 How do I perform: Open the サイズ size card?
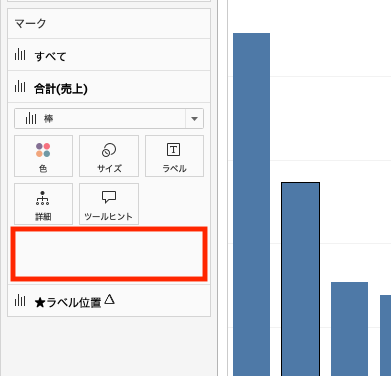tap(109, 156)
